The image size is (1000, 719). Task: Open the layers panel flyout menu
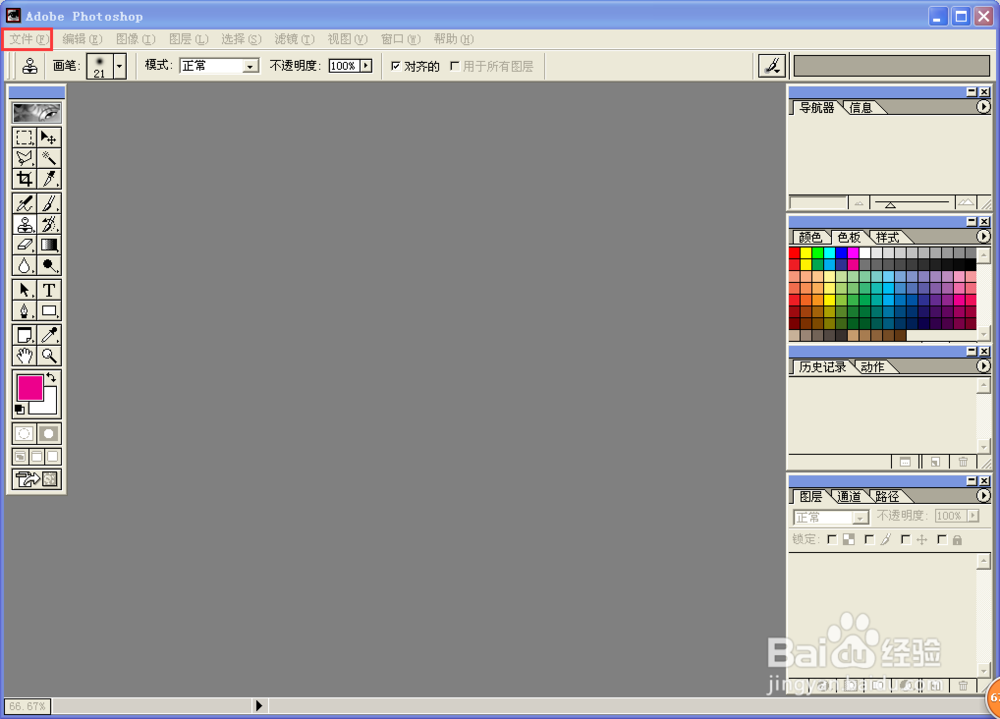(983, 496)
